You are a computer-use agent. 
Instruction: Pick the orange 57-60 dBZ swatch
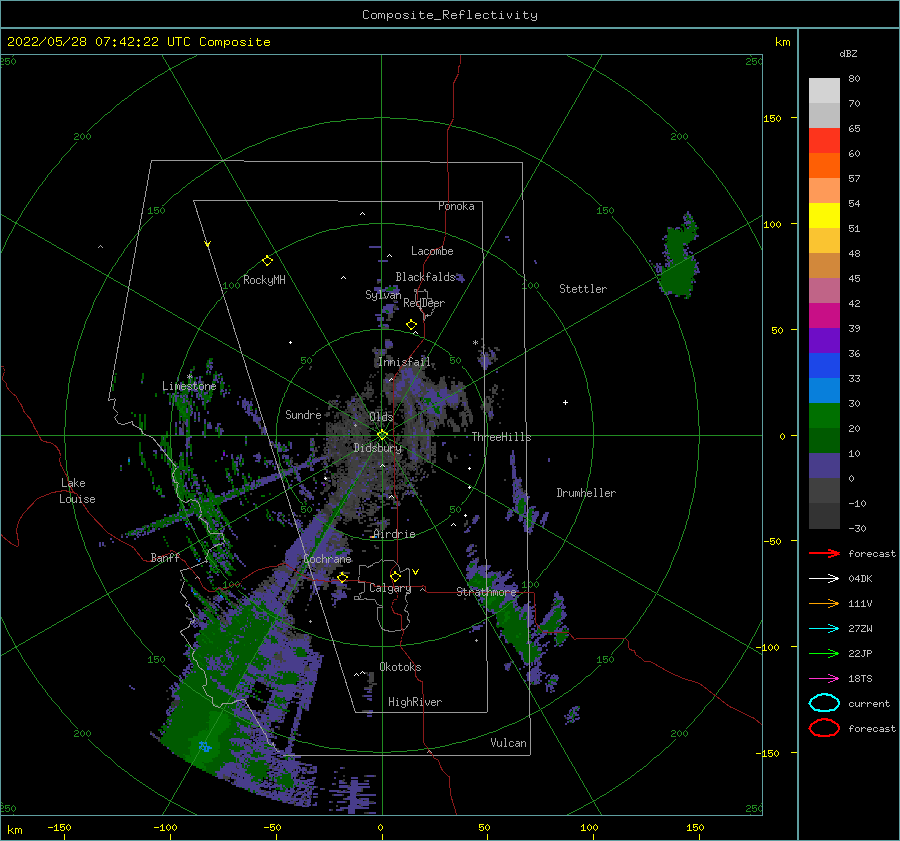point(824,166)
